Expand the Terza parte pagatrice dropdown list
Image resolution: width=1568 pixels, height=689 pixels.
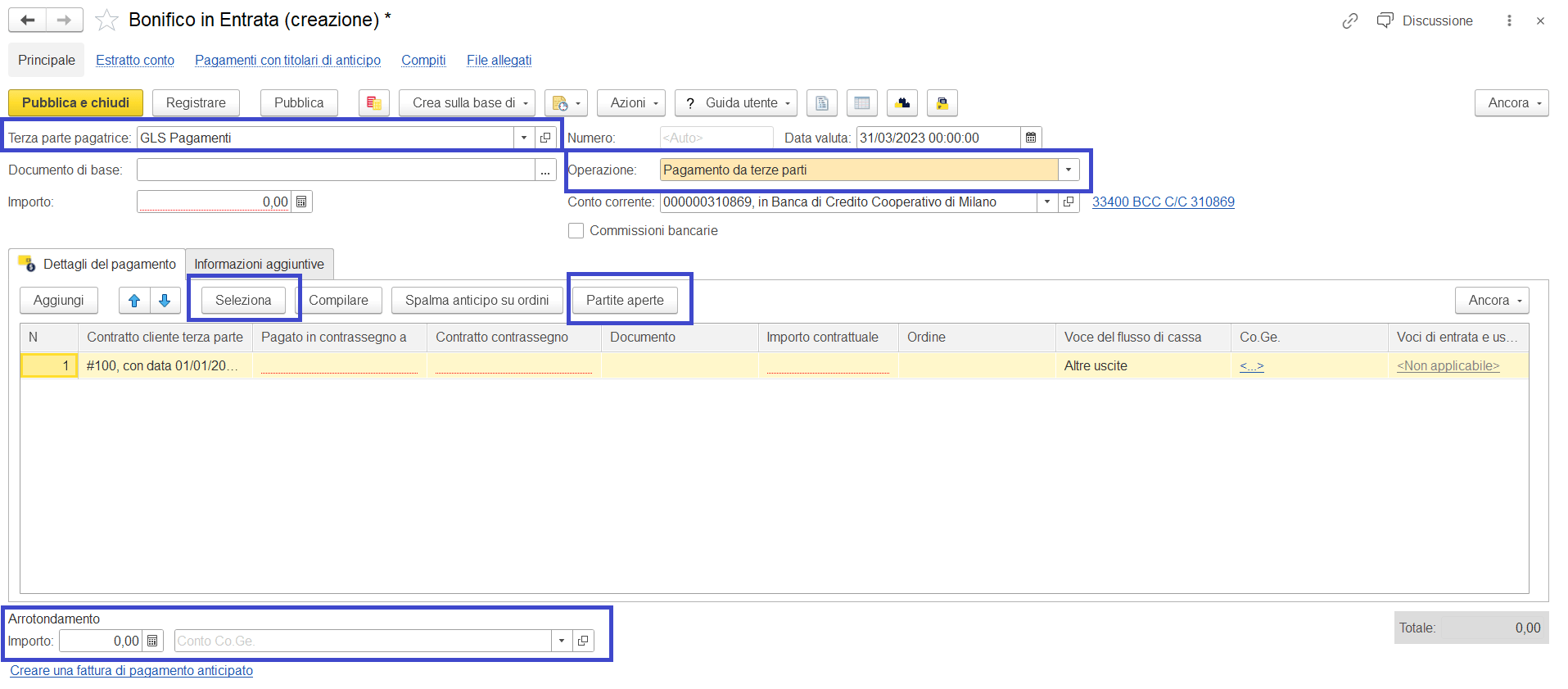tap(524, 138)
